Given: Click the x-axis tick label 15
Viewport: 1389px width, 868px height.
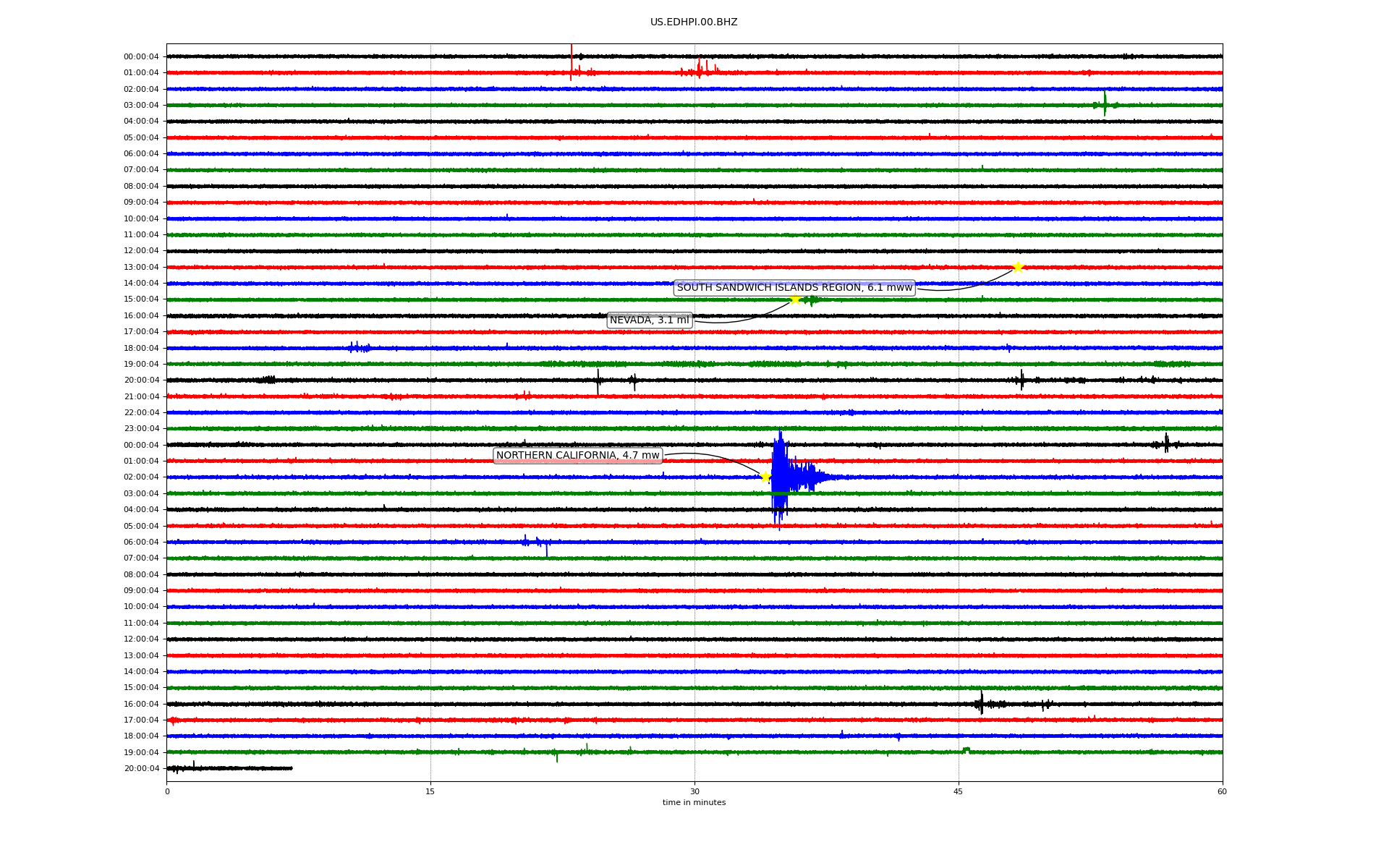Looking at the screenshot, I should pyautogui.click(x=430, y=791).
